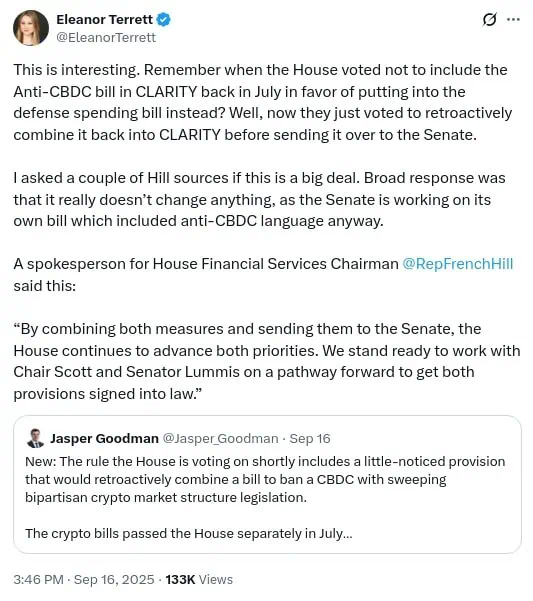The image size is (533, 601).
Task: Open the @RepFrenchHill mention link
Action: click(458, 264)
